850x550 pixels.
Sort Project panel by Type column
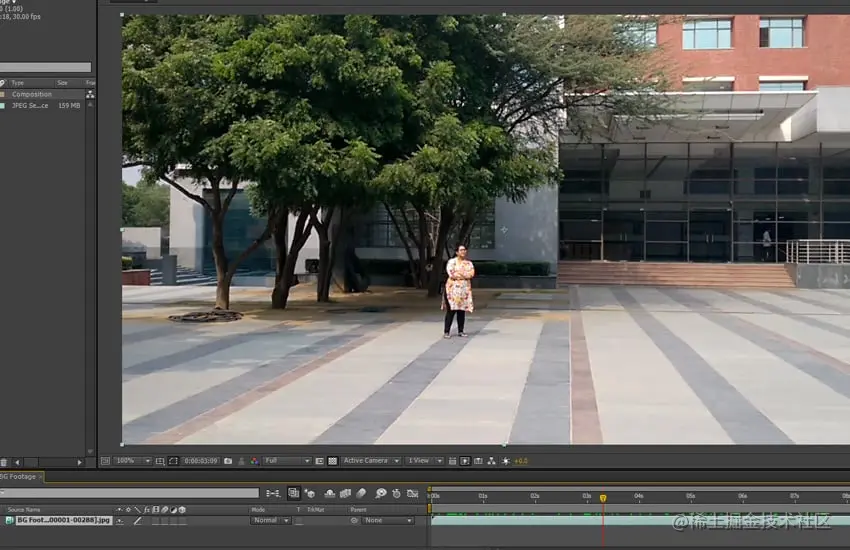[x=18, y=83]
